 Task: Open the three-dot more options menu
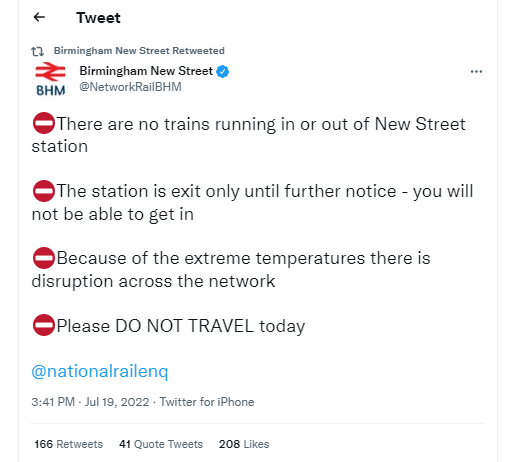point(476,71)
